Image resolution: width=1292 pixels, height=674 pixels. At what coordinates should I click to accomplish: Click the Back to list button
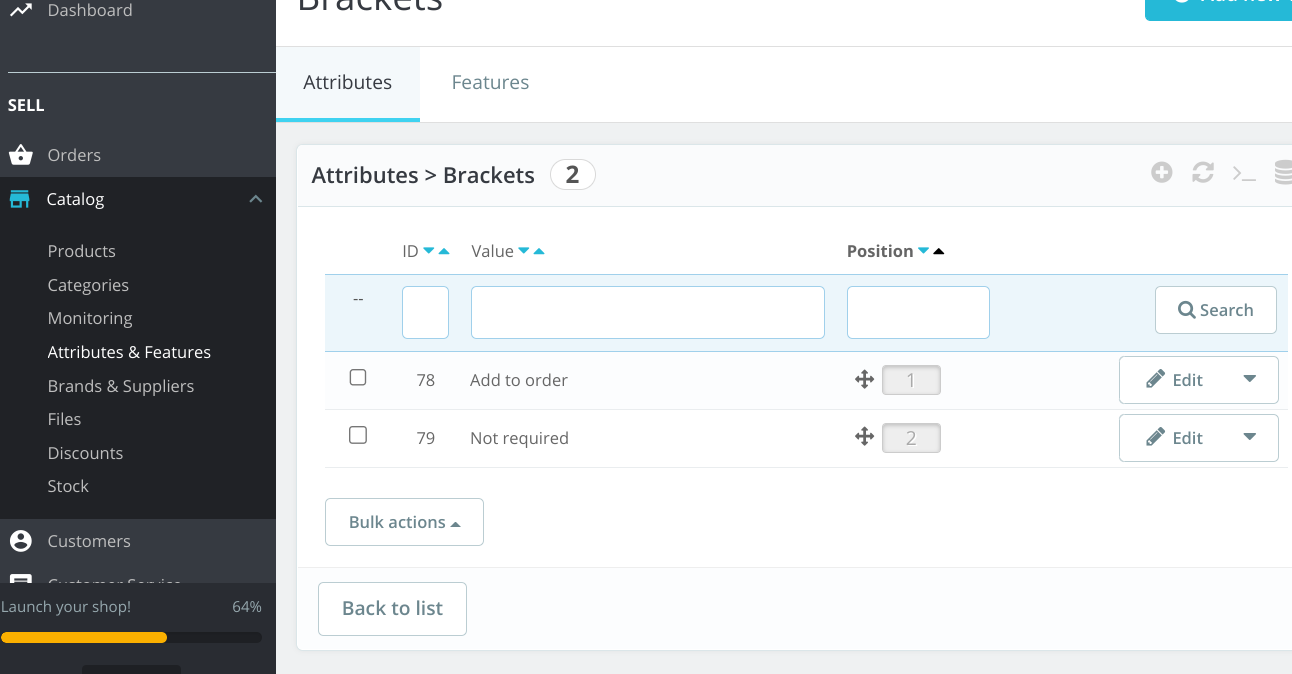pos(392,609)
